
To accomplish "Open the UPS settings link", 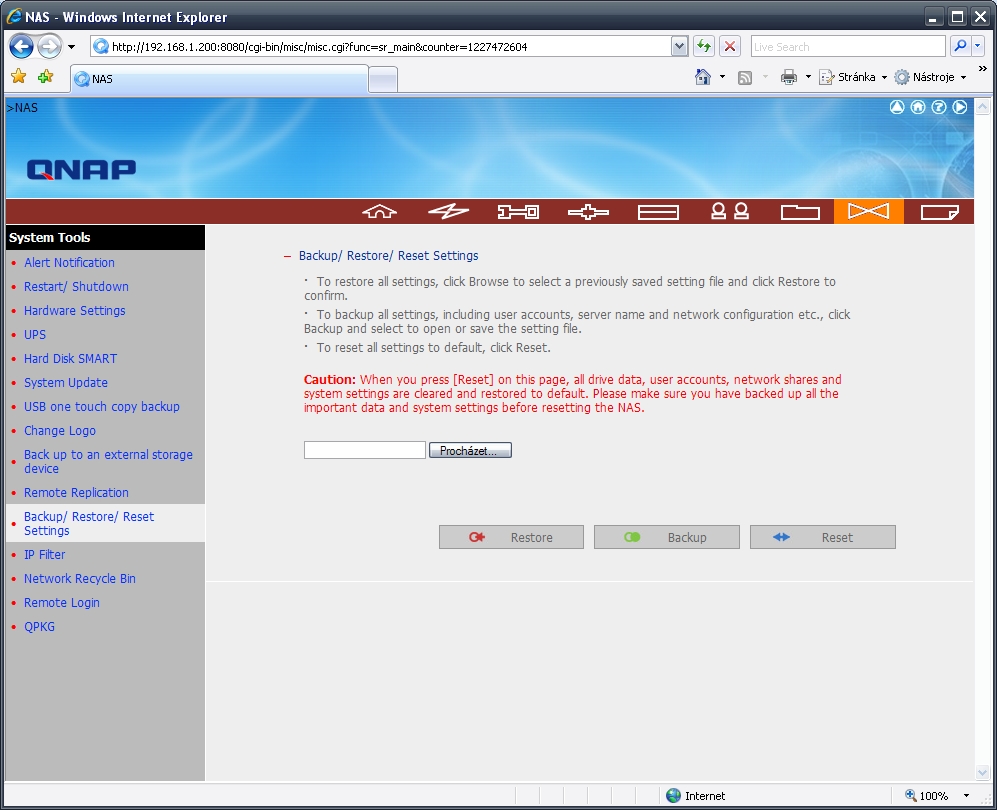I will coord(35,334).
